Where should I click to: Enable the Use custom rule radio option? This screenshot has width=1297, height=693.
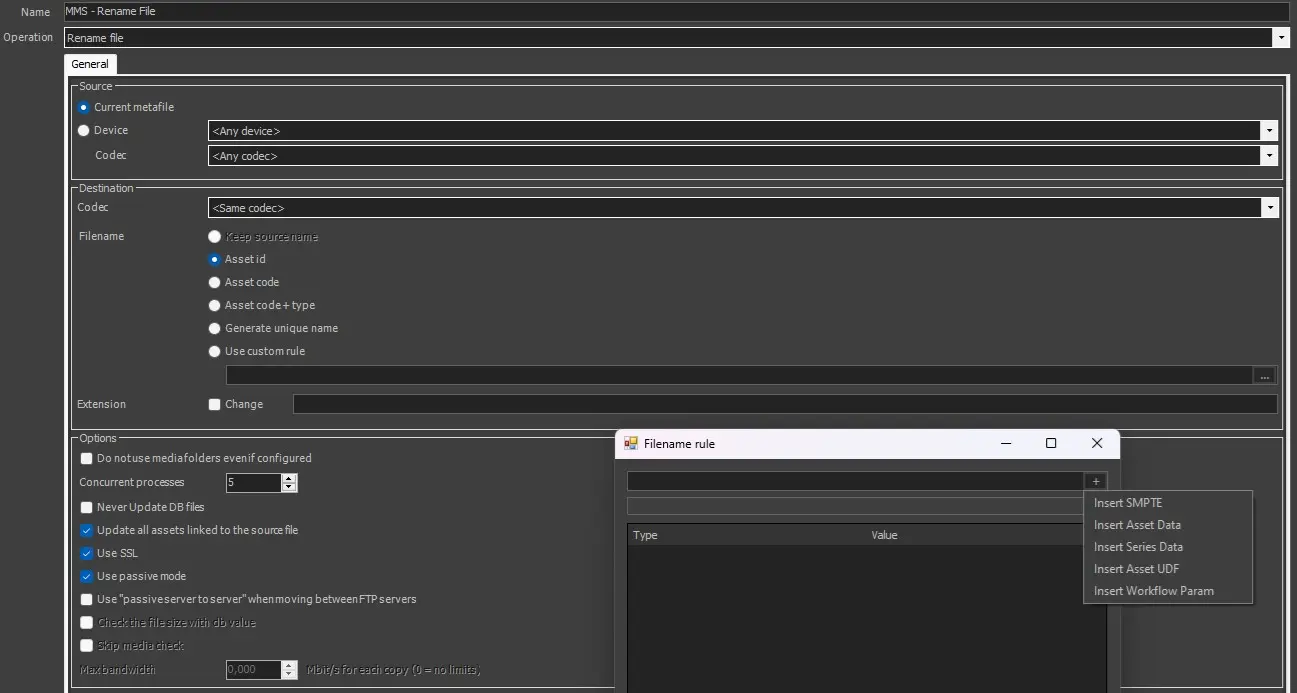pos(214,351)
